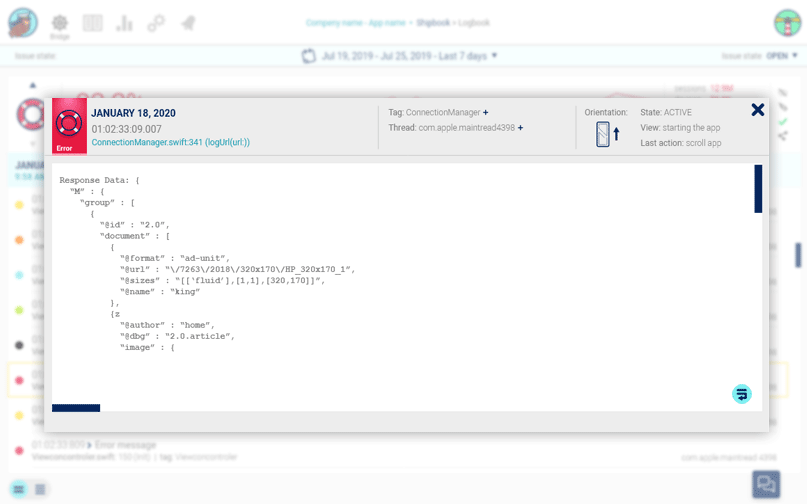
Task: Click the timestamp 01:02:33:09.007
Action: (127, 129)
